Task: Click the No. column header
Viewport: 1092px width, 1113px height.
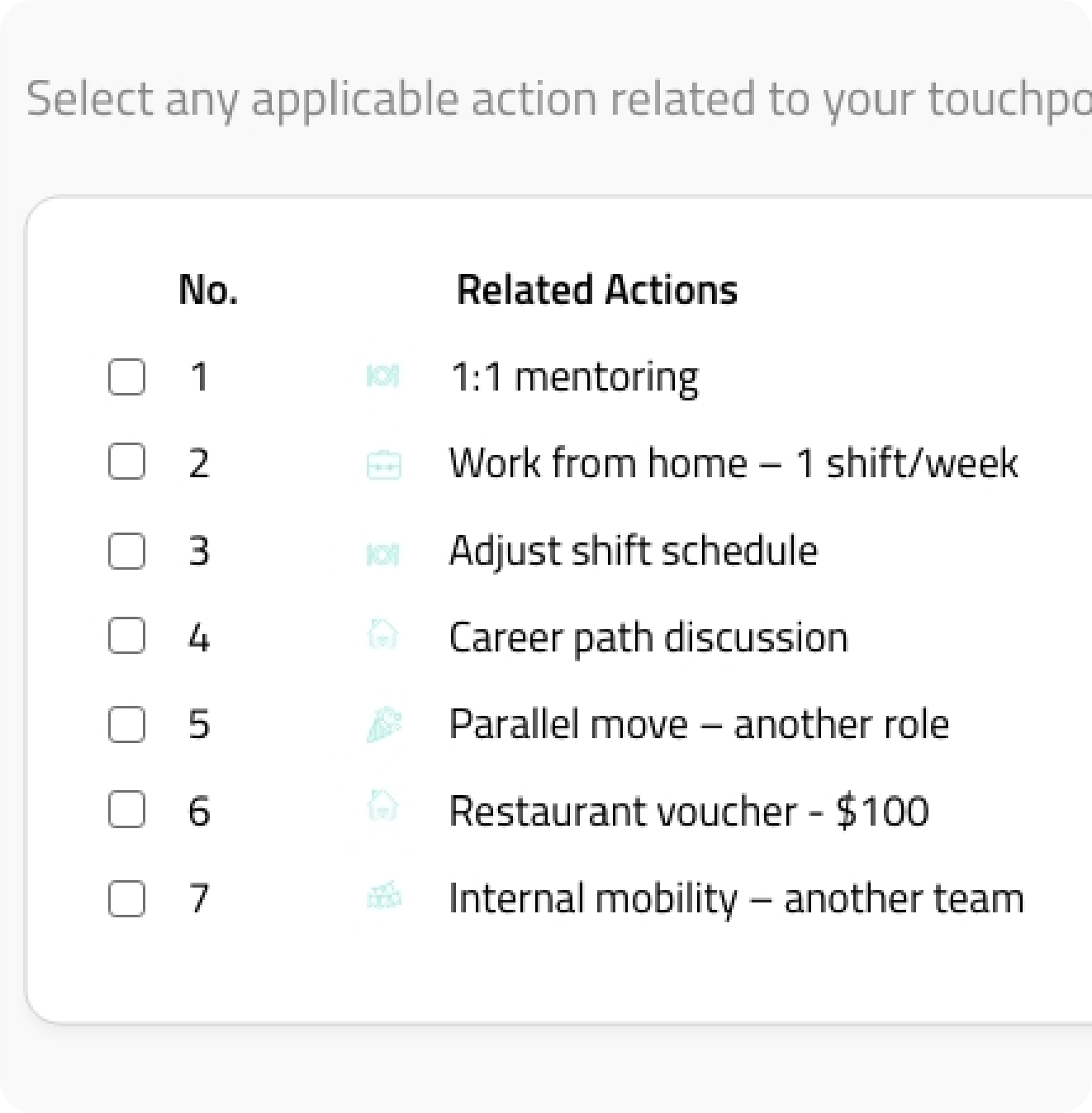Action: point(208,290)
